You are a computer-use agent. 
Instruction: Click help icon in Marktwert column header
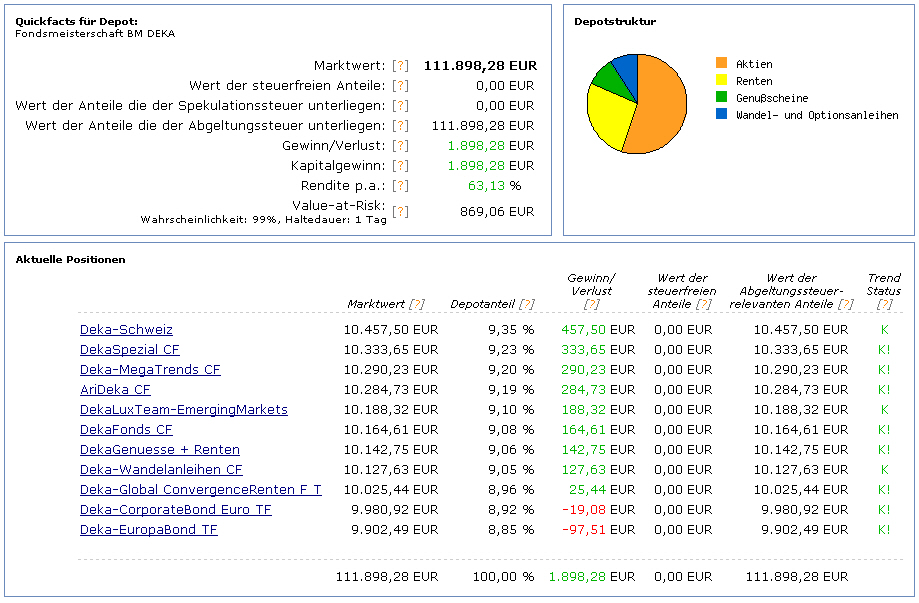click(x=416, y=304)
